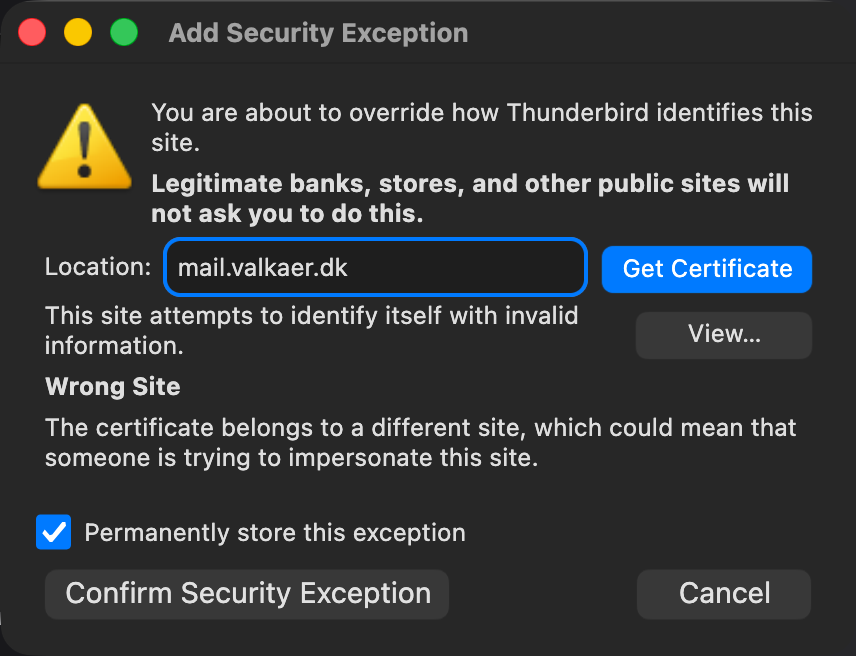Confirm Security Exception
Viewport: 856px width, 656px height.
[x=247, y=593]
